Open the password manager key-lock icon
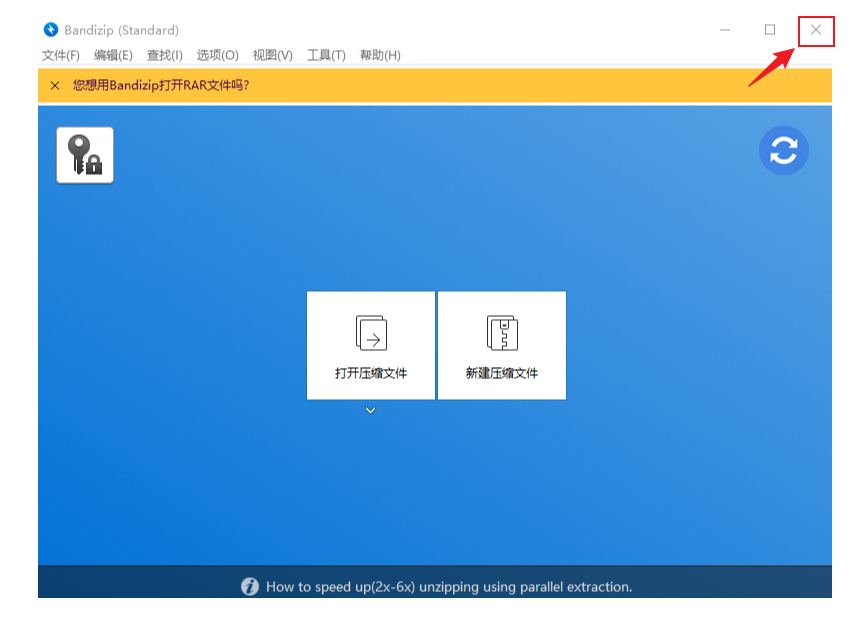 click(85, 155)
